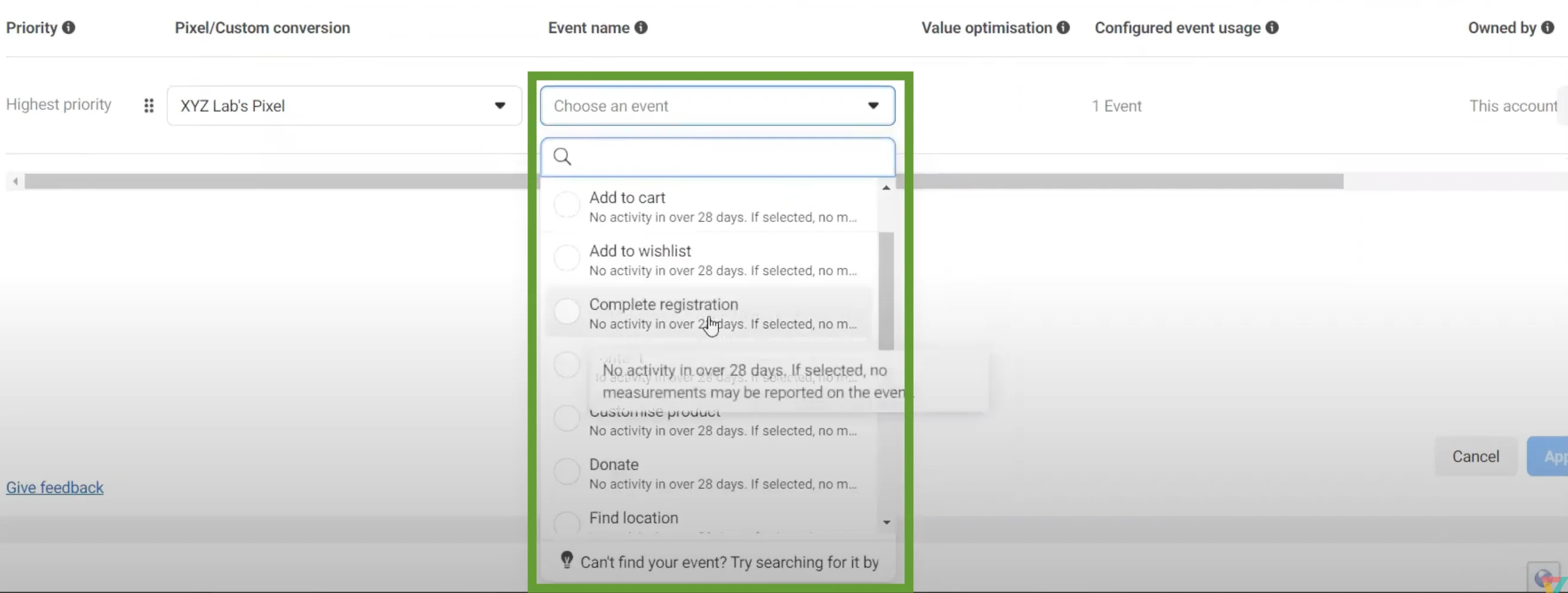The image size is (1568, 593).
Task: Click the Value optimisation column header
Action: pyautogui.click(x=986, y=28)
